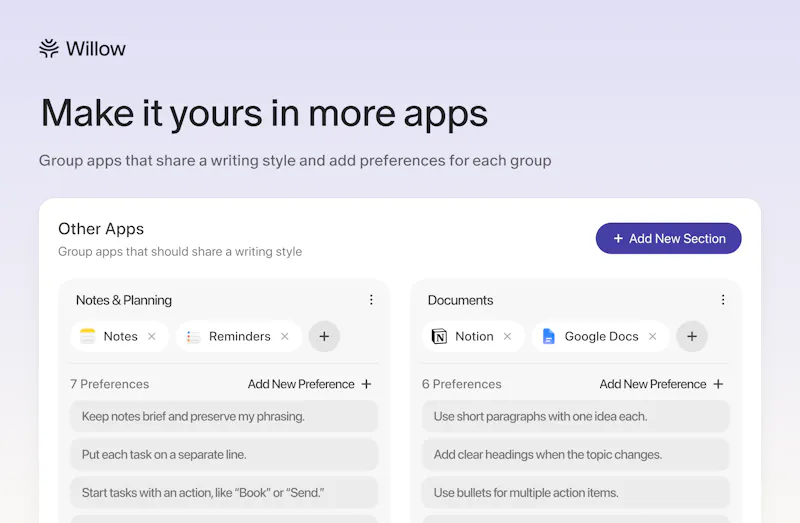Select 'Start tasks with an action' preference

pyautogui.click(x=224, y=493)
